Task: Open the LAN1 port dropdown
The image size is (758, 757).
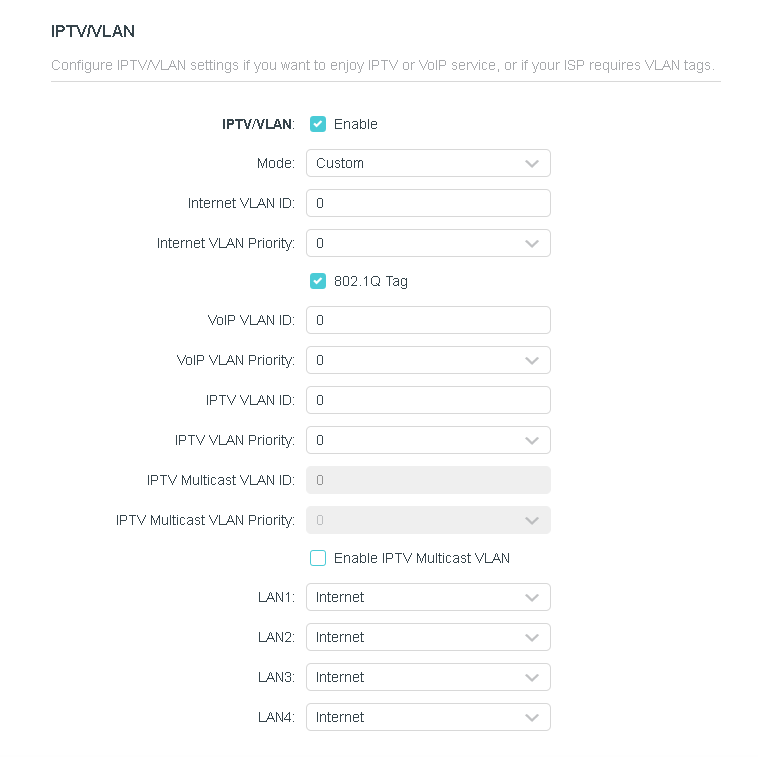Action: coord(428,597)
